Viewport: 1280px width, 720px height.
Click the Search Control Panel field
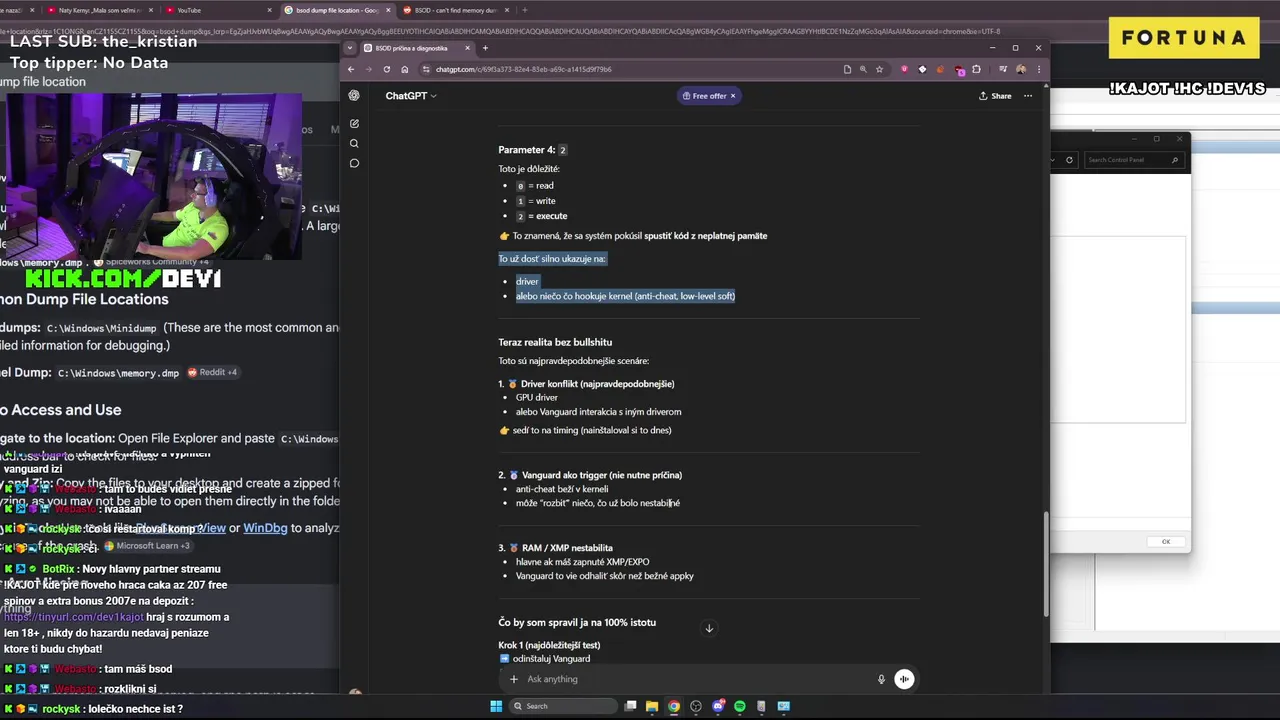click(1133, 160)
